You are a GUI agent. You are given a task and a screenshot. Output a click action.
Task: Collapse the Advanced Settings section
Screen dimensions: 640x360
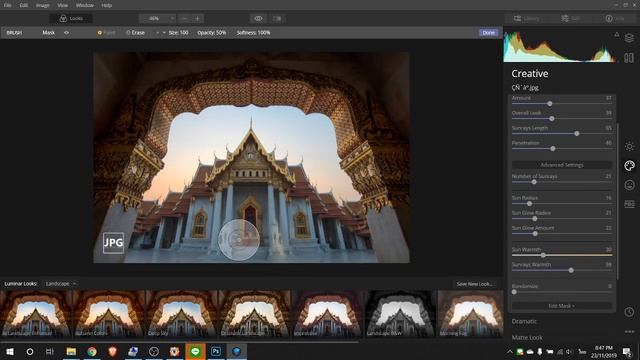click(x=562, y=165)
